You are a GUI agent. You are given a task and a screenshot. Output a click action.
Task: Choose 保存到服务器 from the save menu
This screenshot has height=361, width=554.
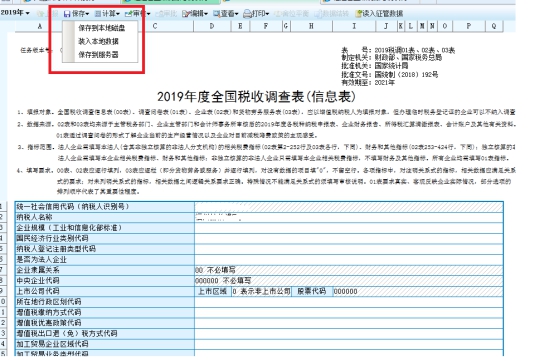pyautogui.click(x=98, y=54)
